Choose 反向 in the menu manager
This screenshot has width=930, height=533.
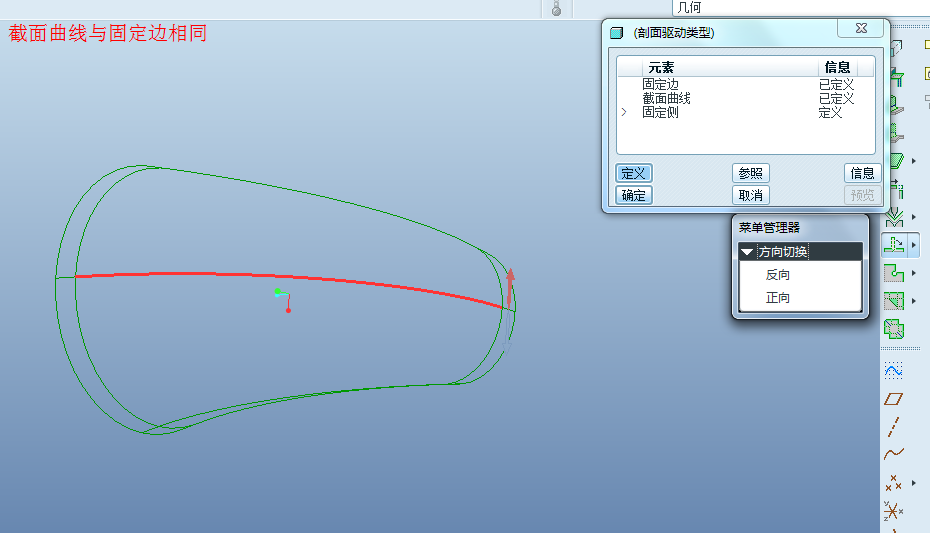(777, 275)
